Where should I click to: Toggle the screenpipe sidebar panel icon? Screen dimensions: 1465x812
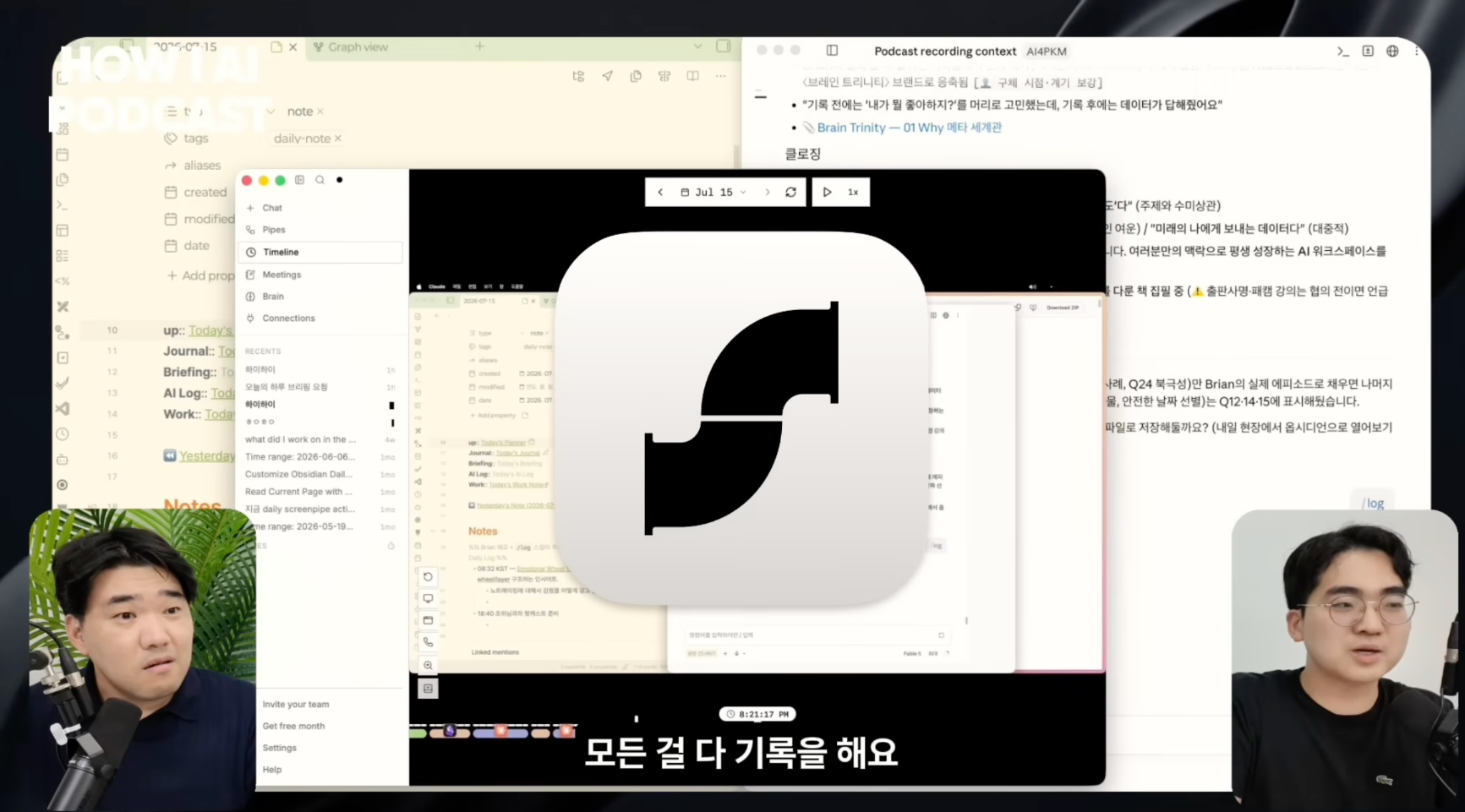pos(299,180)
